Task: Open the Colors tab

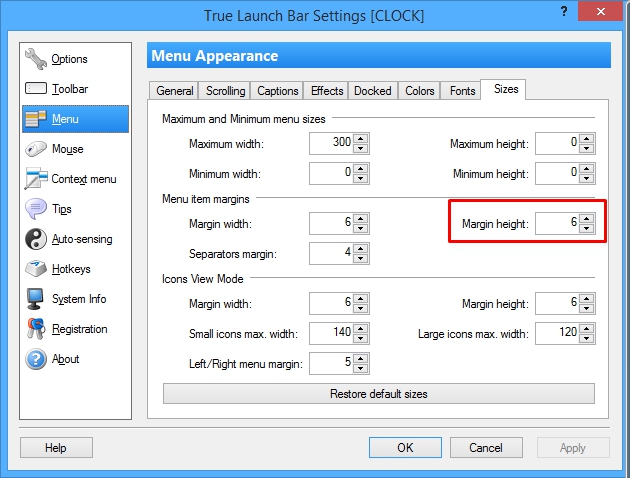Action: click(x=419, y=91)
